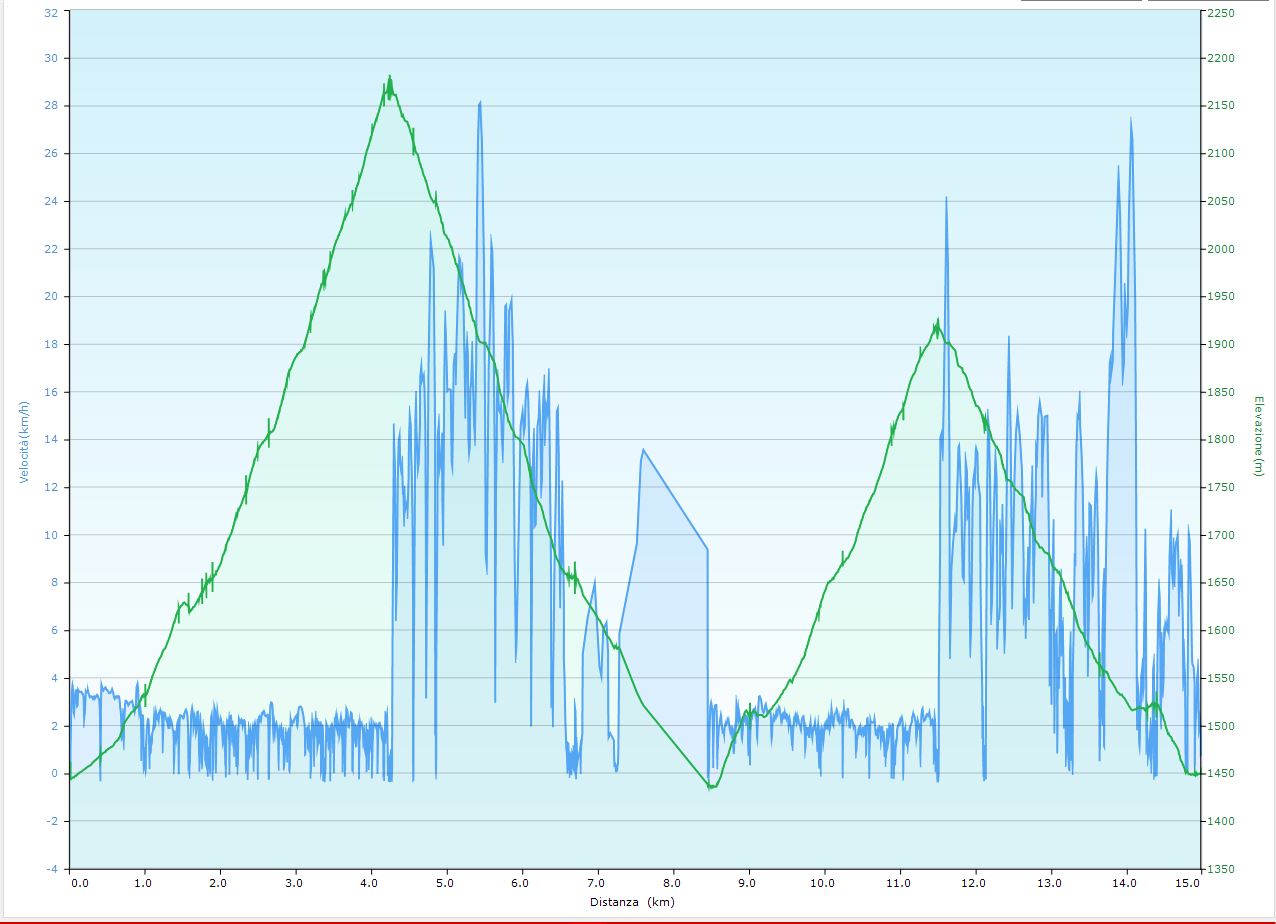Click the 0.0 distance axis label
This screenshot has height=924, width=1276.
[79, 883]
